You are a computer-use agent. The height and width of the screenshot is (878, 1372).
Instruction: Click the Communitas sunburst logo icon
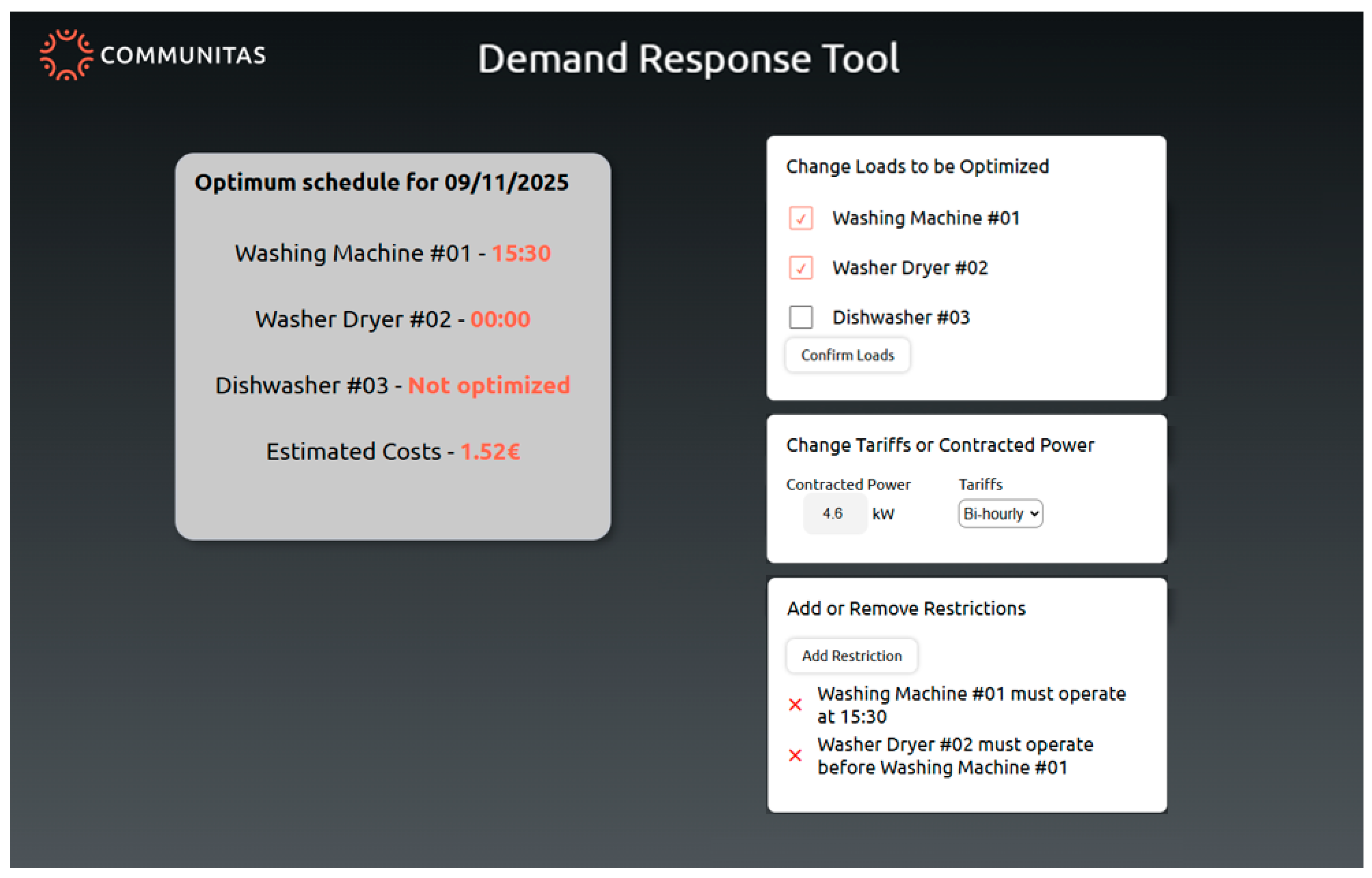click(66, 55)
